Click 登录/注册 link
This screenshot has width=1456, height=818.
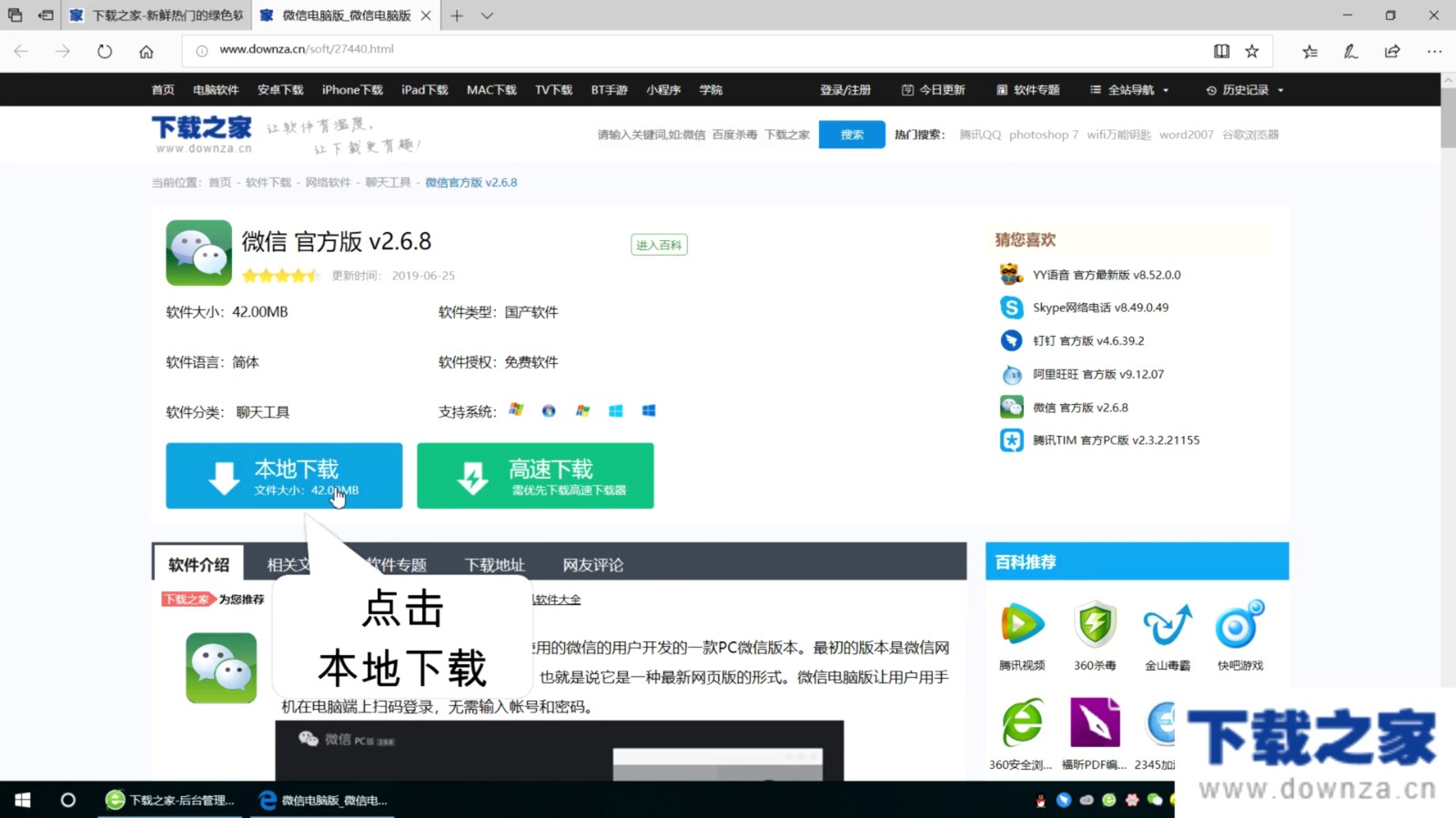pyautogui.click(x=845, y=90)
